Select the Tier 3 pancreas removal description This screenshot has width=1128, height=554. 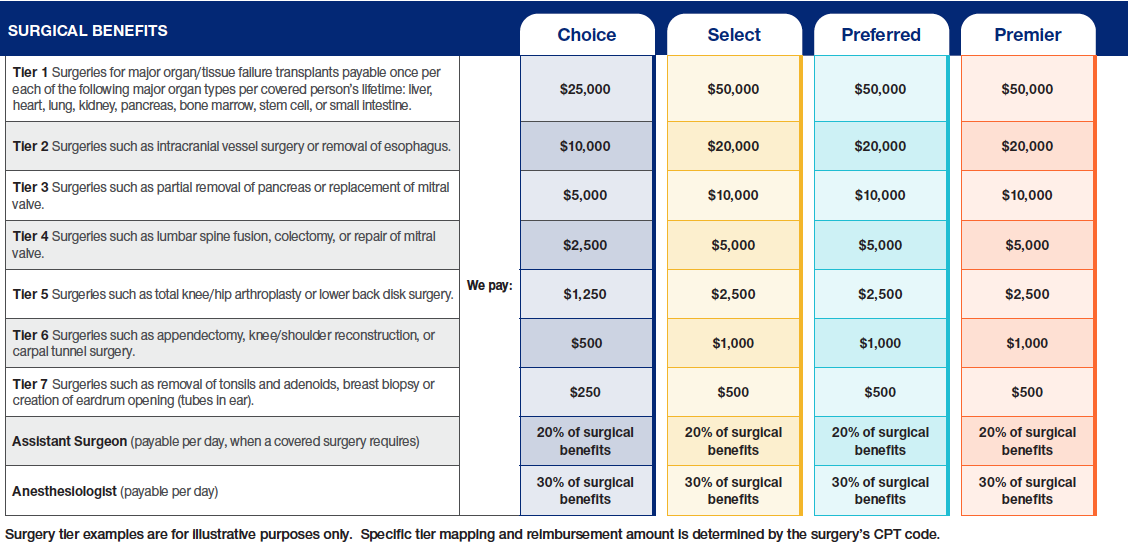coord(230,195)
